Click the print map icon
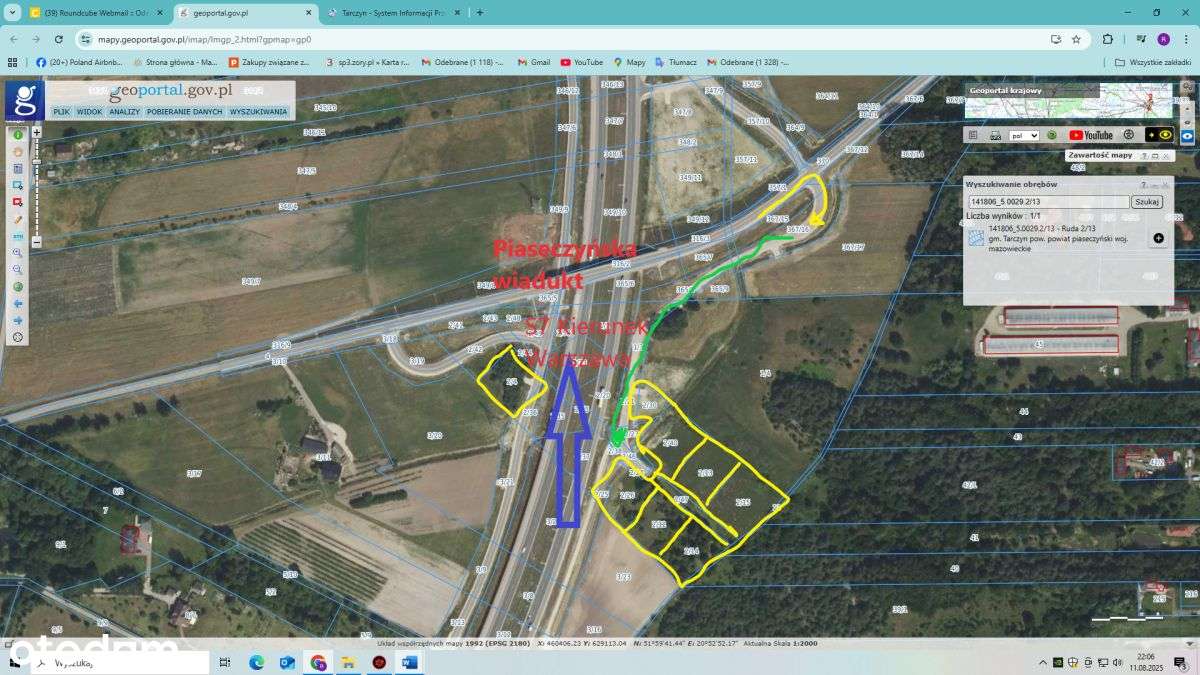The image size is (1200, 675). (x=995, y=135)
